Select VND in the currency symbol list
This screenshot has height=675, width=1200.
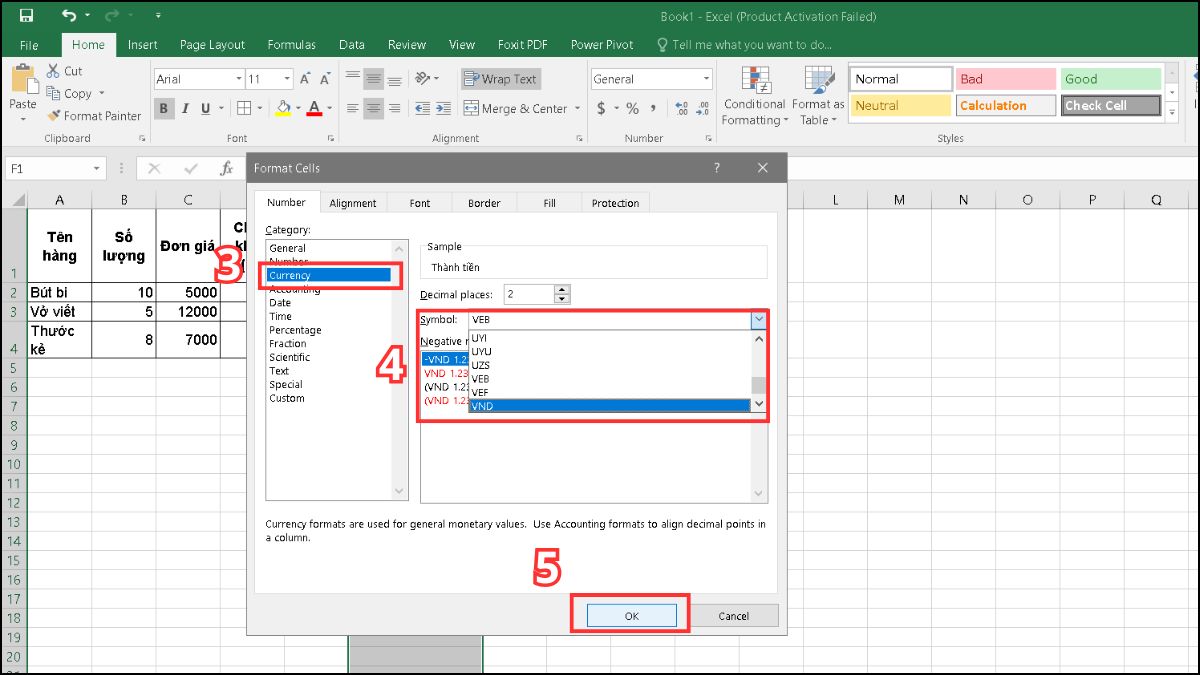click(520, 406)
